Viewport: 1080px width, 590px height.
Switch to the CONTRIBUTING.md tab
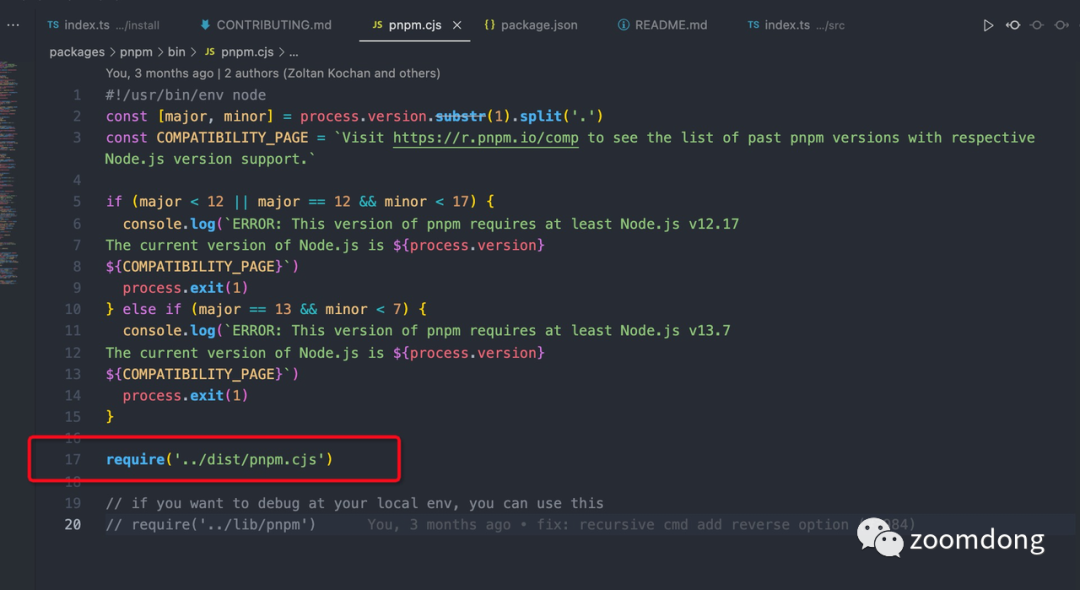click(x=266, y=25)
